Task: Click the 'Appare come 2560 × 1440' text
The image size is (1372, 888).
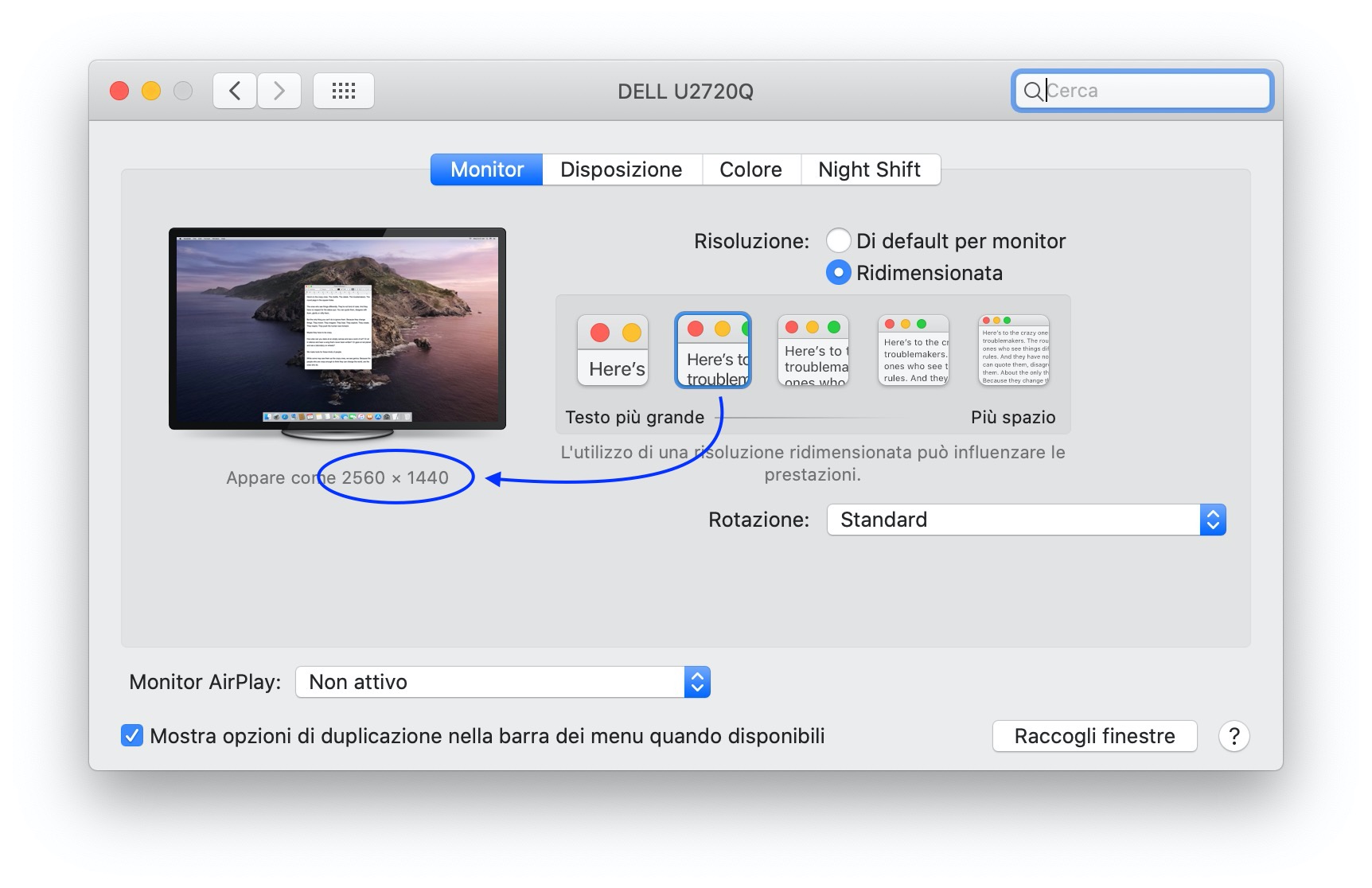Action: [337, 477]
